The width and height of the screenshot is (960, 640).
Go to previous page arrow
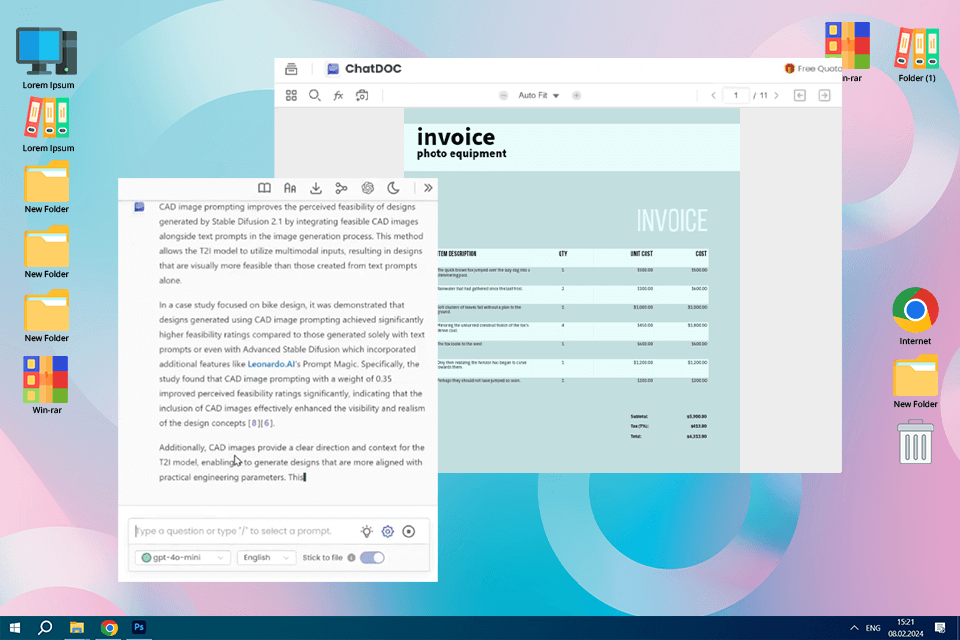(x=713, y=96)
